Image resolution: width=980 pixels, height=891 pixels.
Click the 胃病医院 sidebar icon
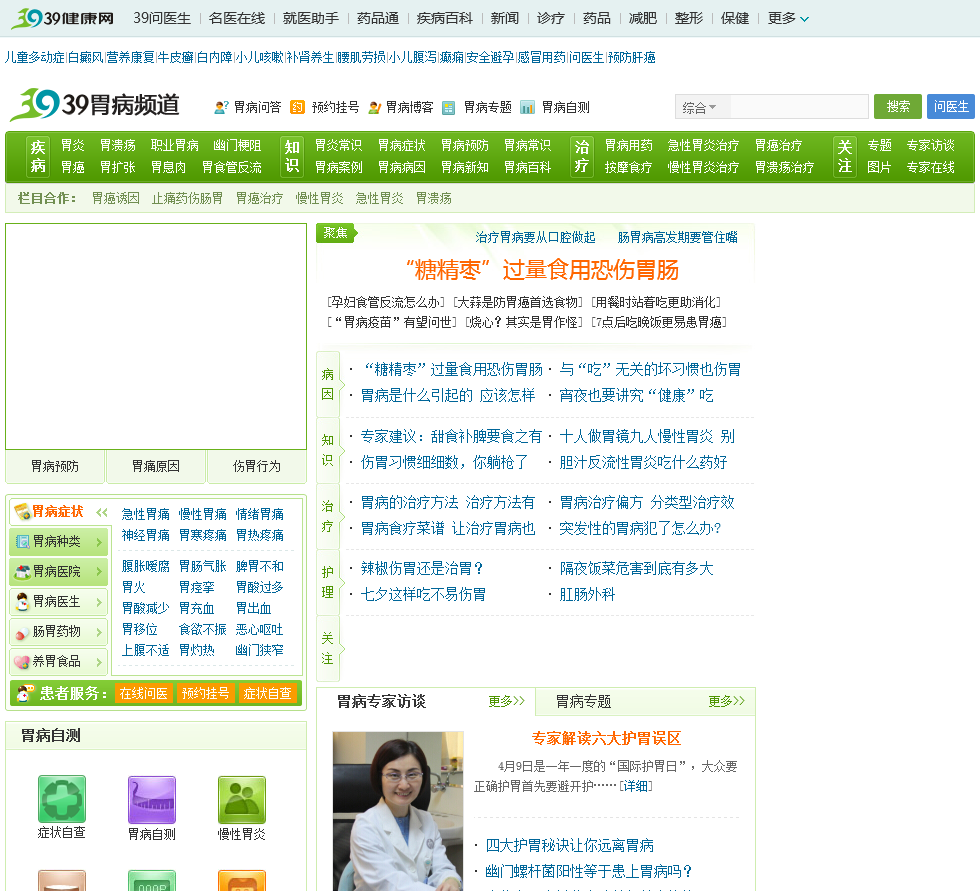click(x=22, y=572)
